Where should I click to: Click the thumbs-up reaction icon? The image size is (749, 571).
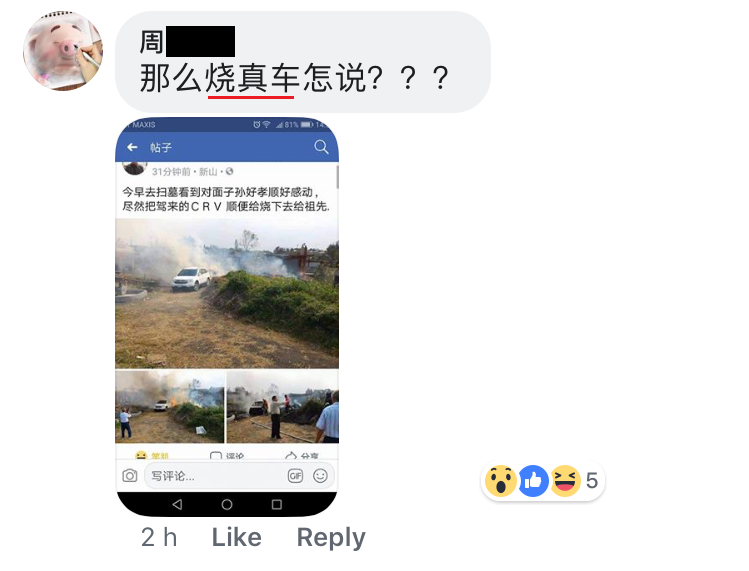click(x=533, y=481)
